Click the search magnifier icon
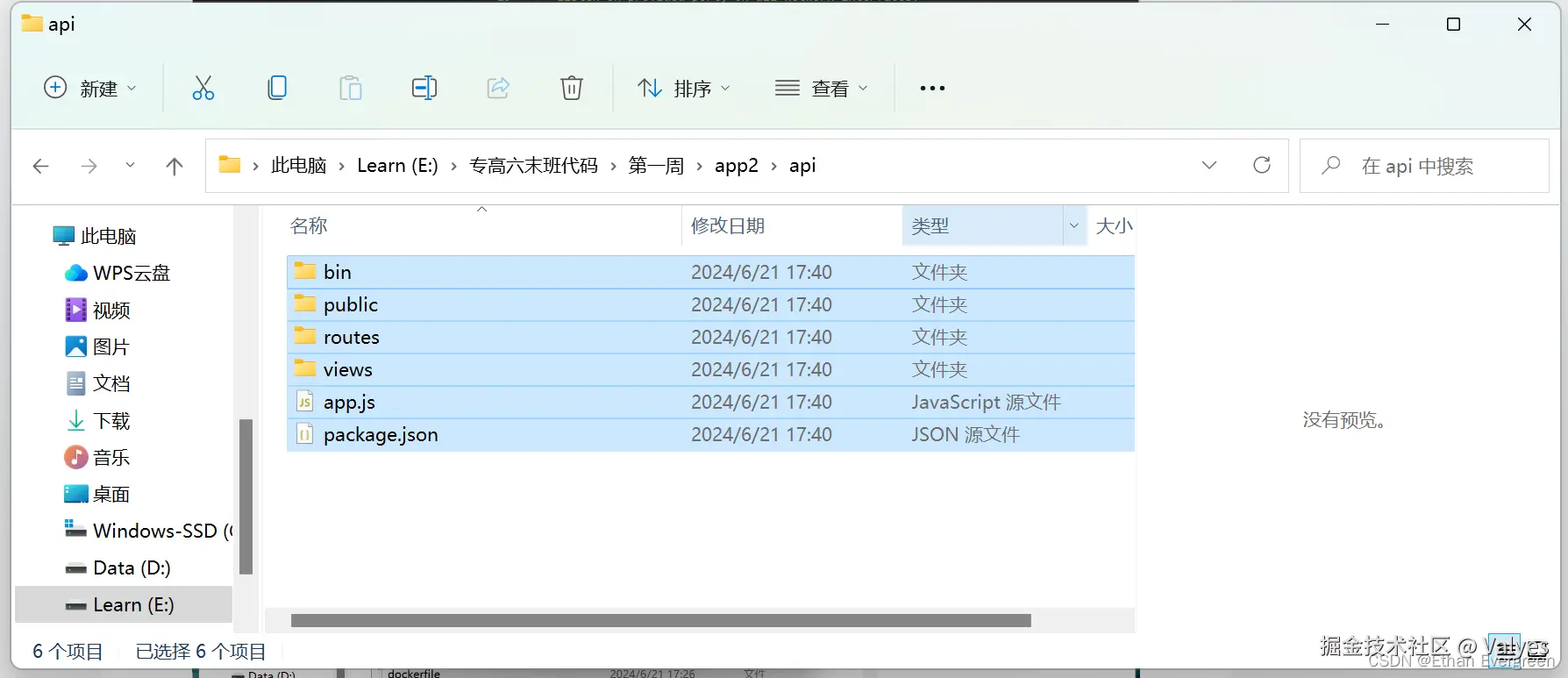This screenshot has height=678, width=1568. click(x=1331, y=165)
